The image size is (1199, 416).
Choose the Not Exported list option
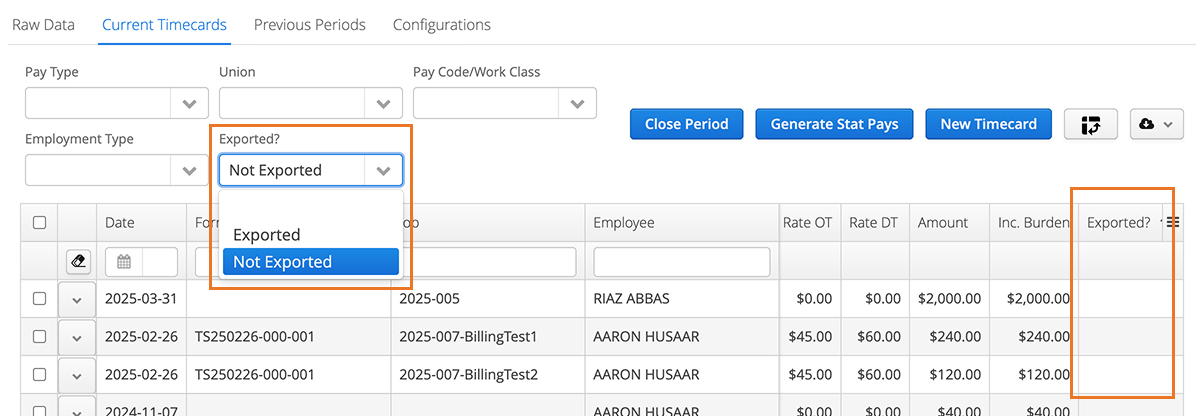pos(310,262)
